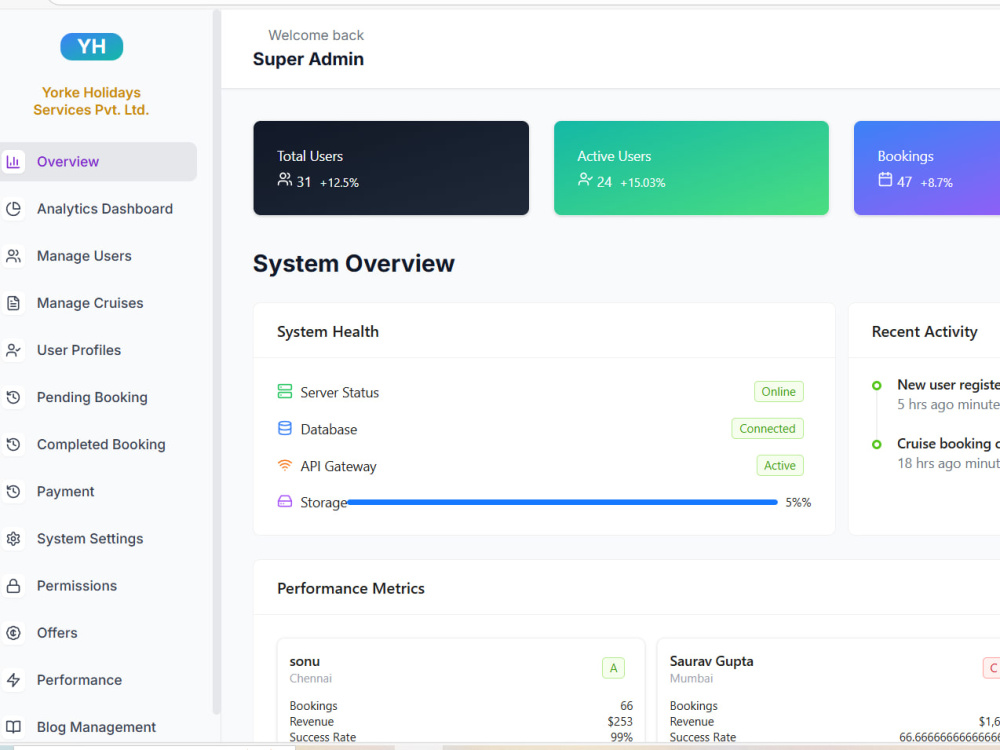Click the Storage drive icon
The height and width of the screenshot is (750, 1000).
click(x=284, y=501)
